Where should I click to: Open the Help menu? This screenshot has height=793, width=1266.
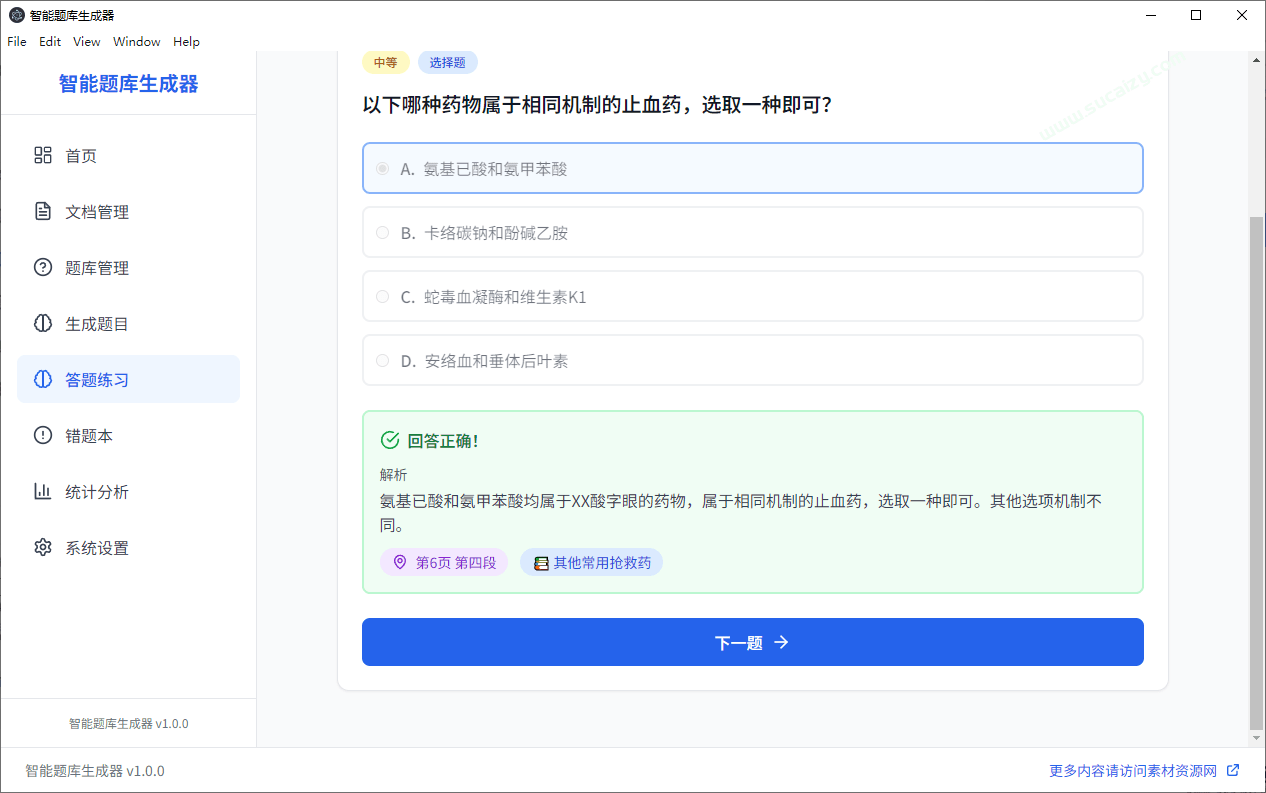[x=186, y=41]
